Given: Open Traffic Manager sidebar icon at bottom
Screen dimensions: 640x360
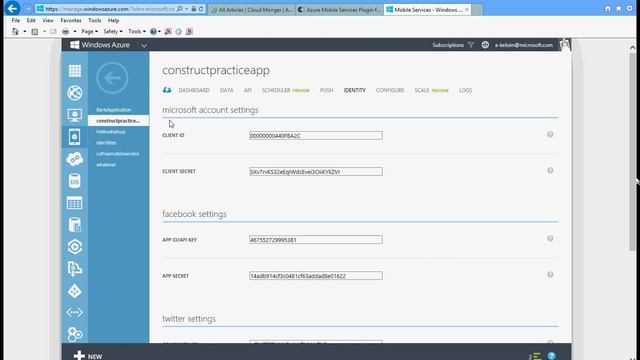Looking at the screenshot, I should click(75, 335).
